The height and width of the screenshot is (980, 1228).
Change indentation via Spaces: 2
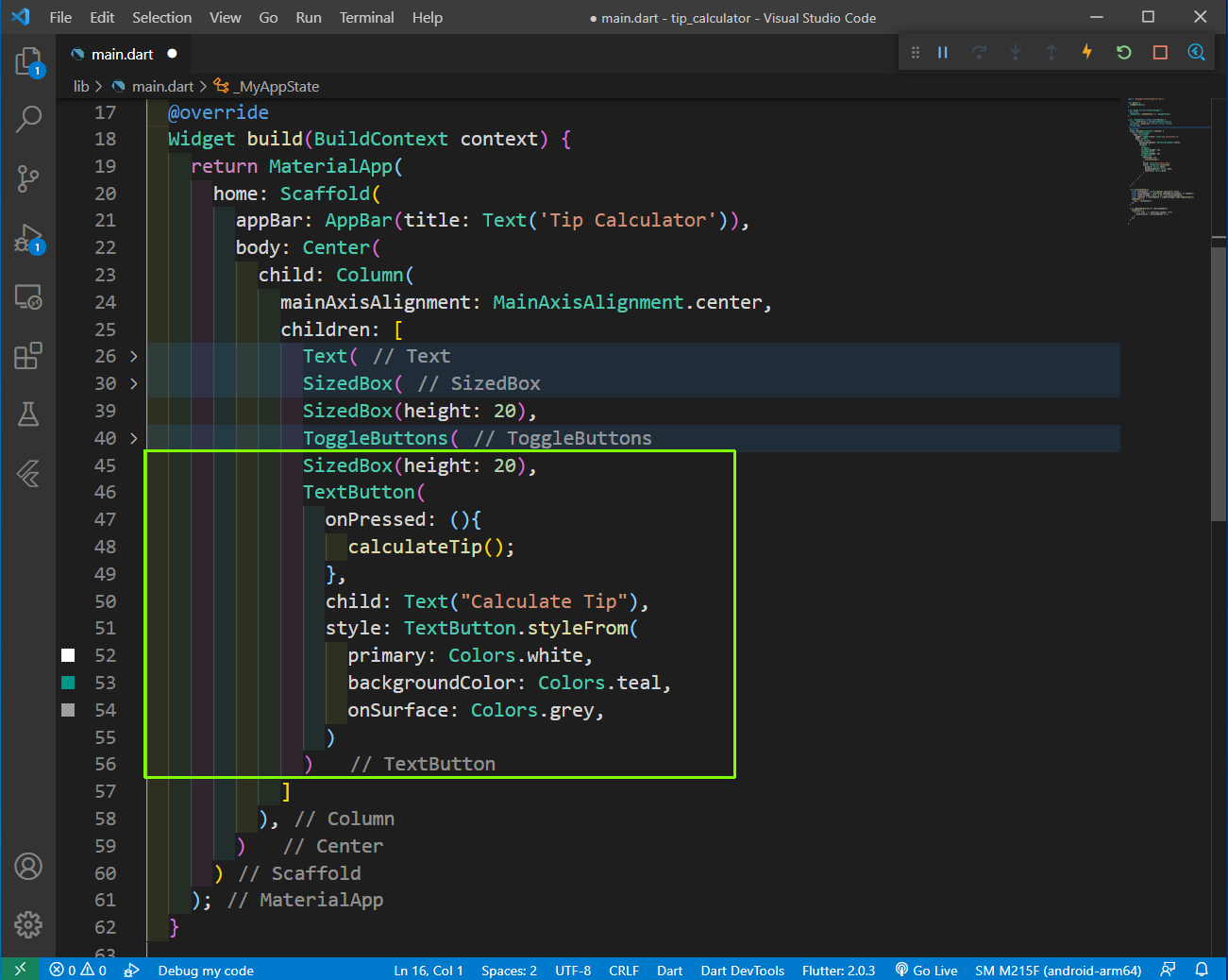point(509,970)
